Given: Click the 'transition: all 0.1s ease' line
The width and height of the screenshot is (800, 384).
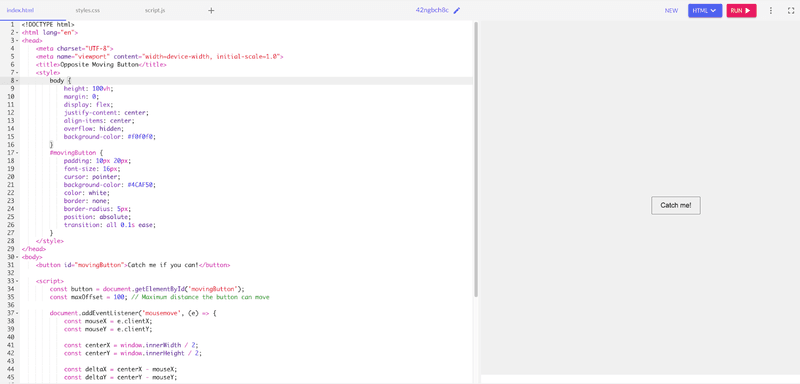Looking at the screenshot, I should tap(110, 225).
